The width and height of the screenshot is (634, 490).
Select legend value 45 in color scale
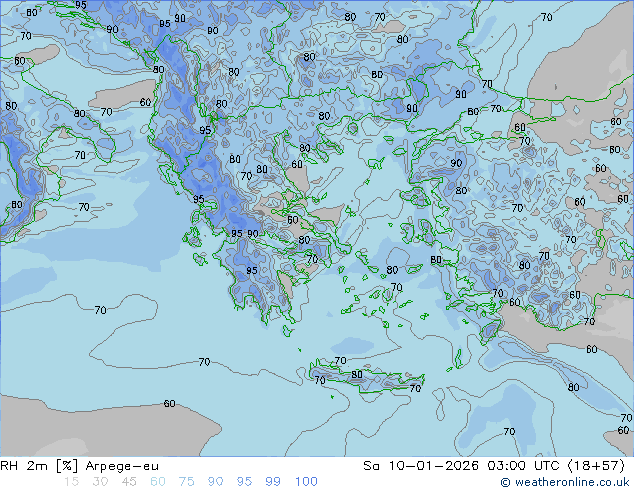[129, 482]
